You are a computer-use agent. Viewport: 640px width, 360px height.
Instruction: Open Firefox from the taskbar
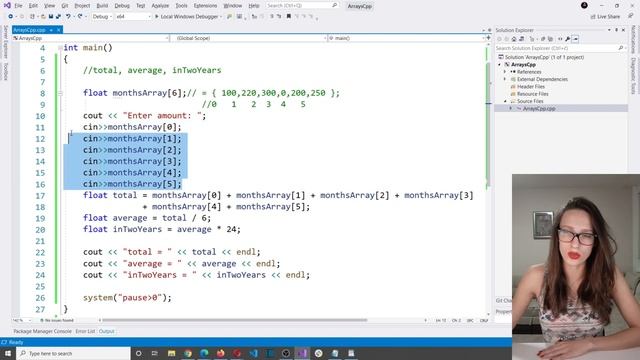pyautogui.click(x=220, y=353)
